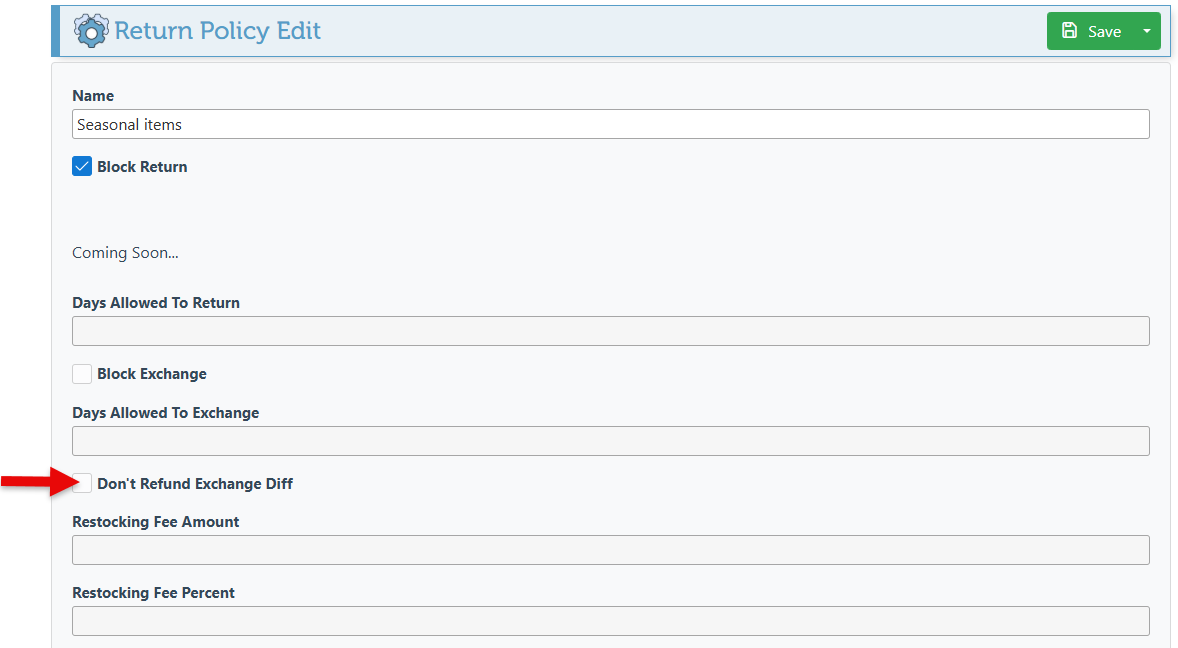The image size is (1178, 648).
Task: Click the Coming Soon... text
Action: click(x=125, y=253)
